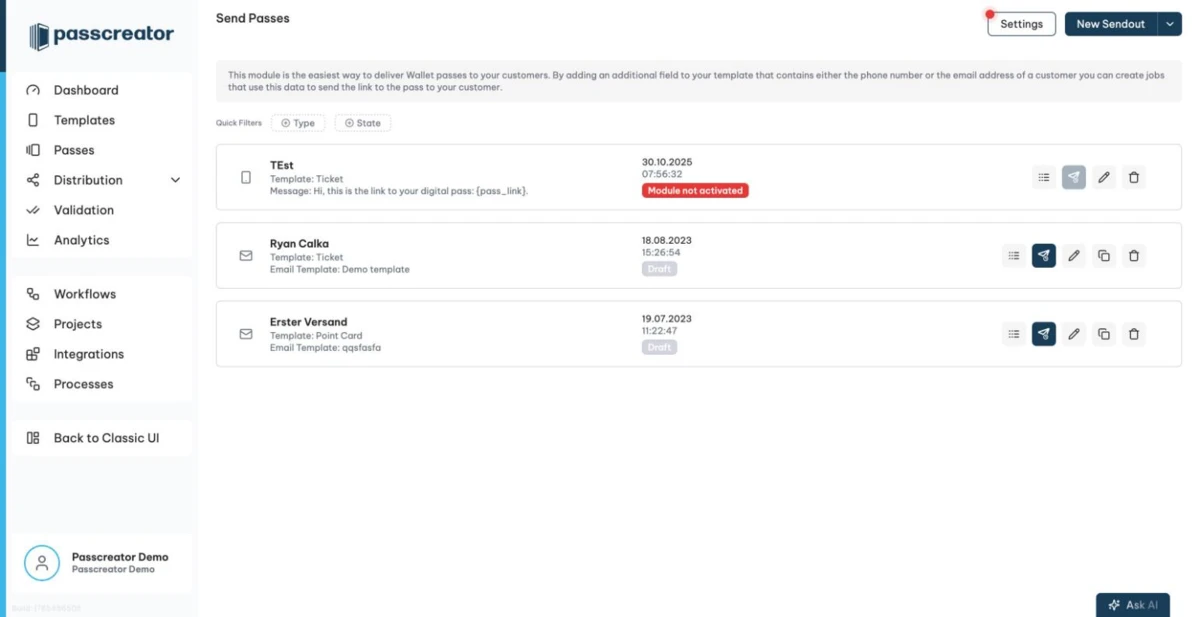Go to Processes
Screen dimensions: 1200x617
click(84, 384)
